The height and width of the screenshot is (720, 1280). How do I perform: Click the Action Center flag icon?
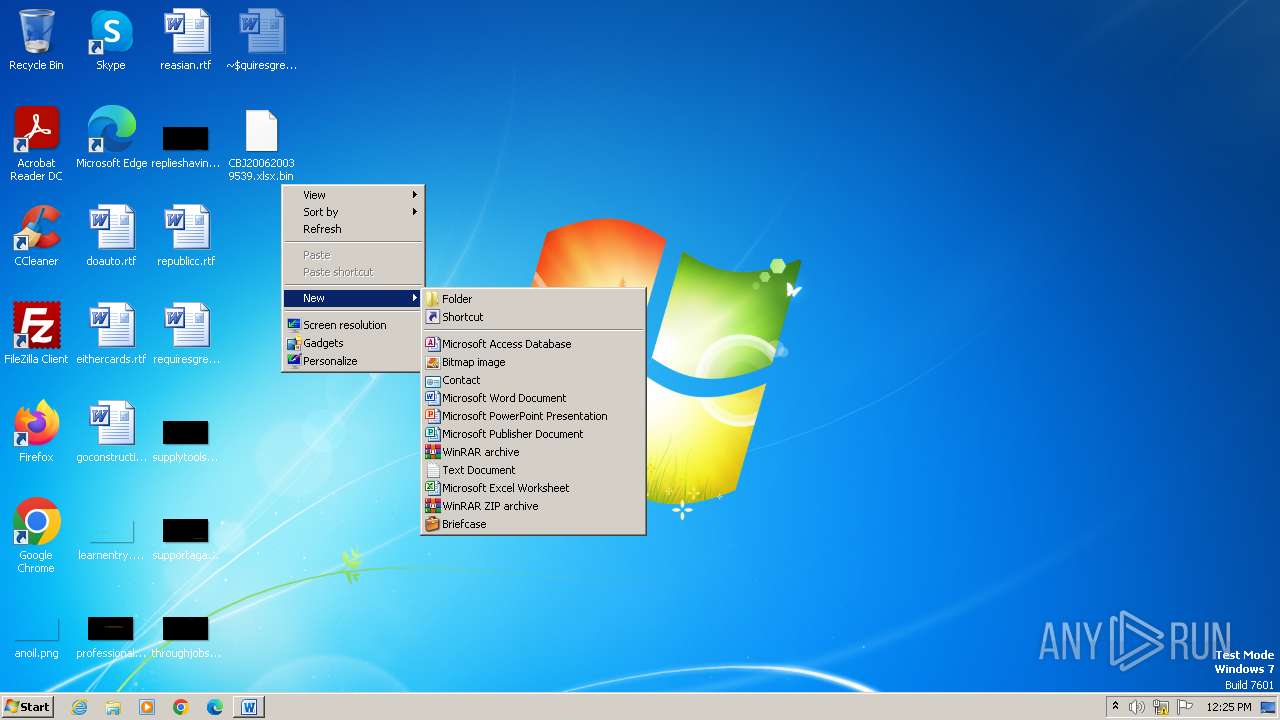click(1185, 707)
